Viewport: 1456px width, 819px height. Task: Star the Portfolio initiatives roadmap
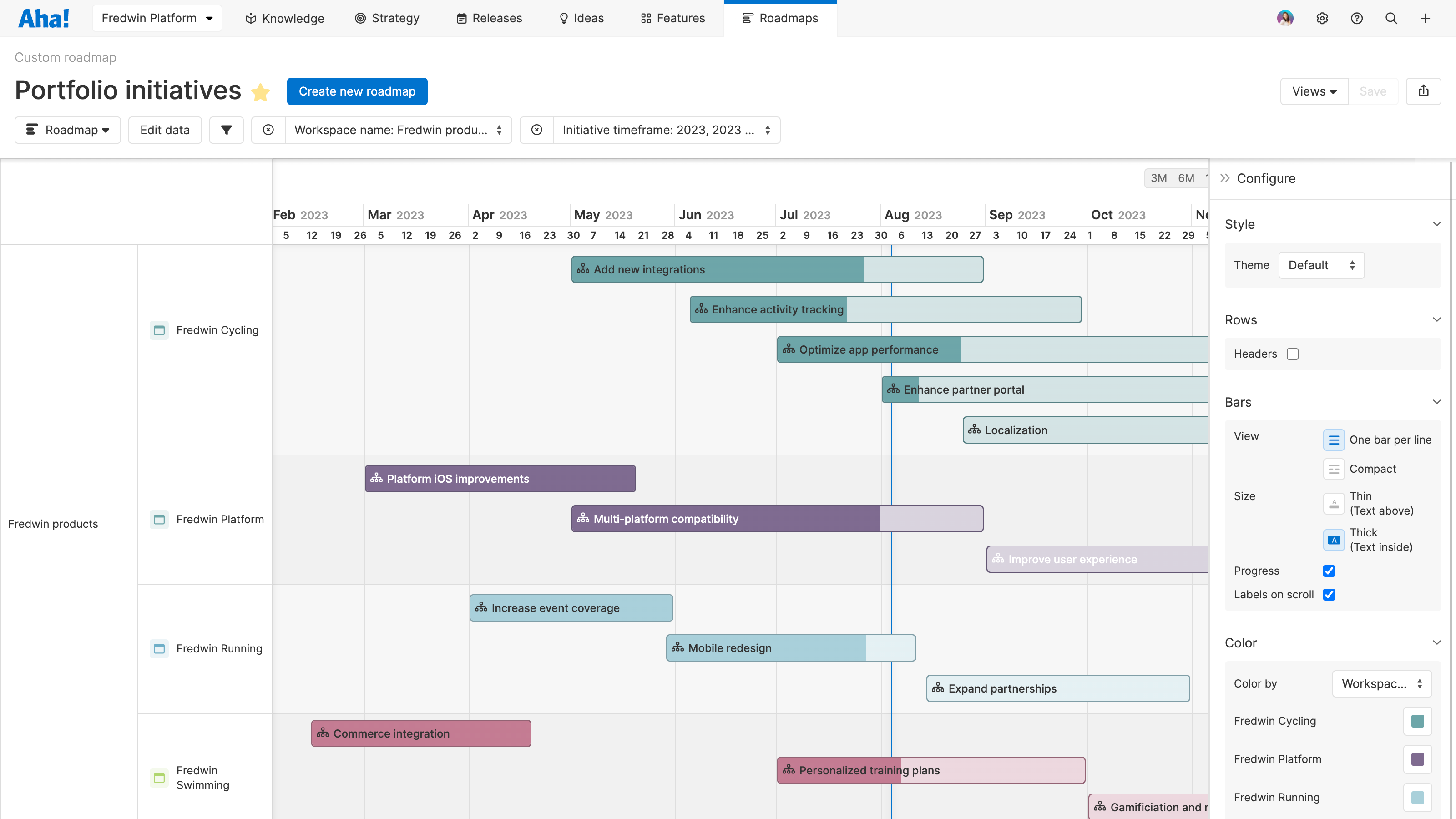[261, 92]
